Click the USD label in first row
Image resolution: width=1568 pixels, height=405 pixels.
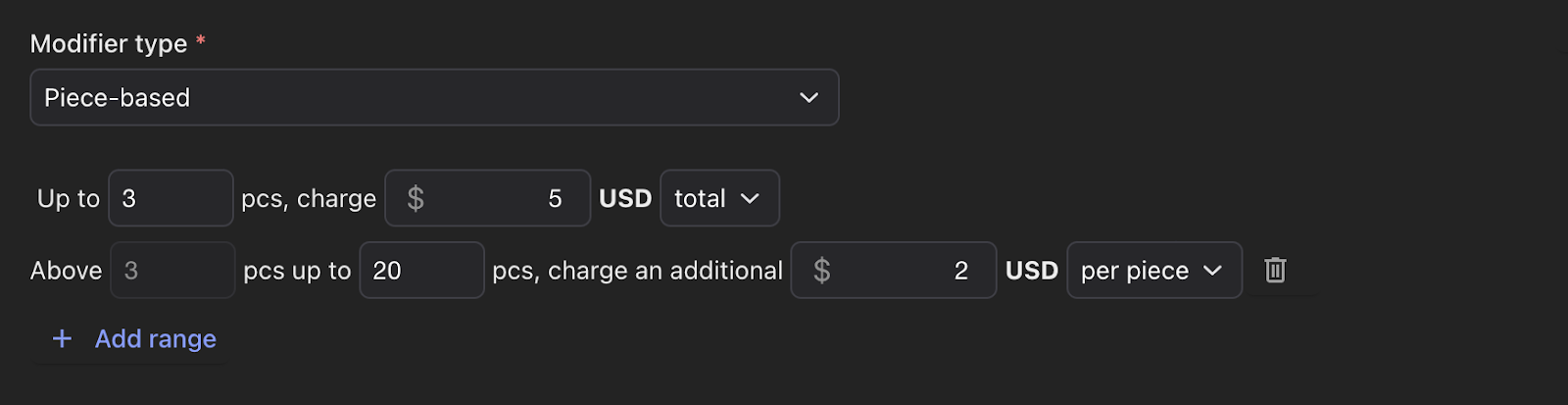625,198
